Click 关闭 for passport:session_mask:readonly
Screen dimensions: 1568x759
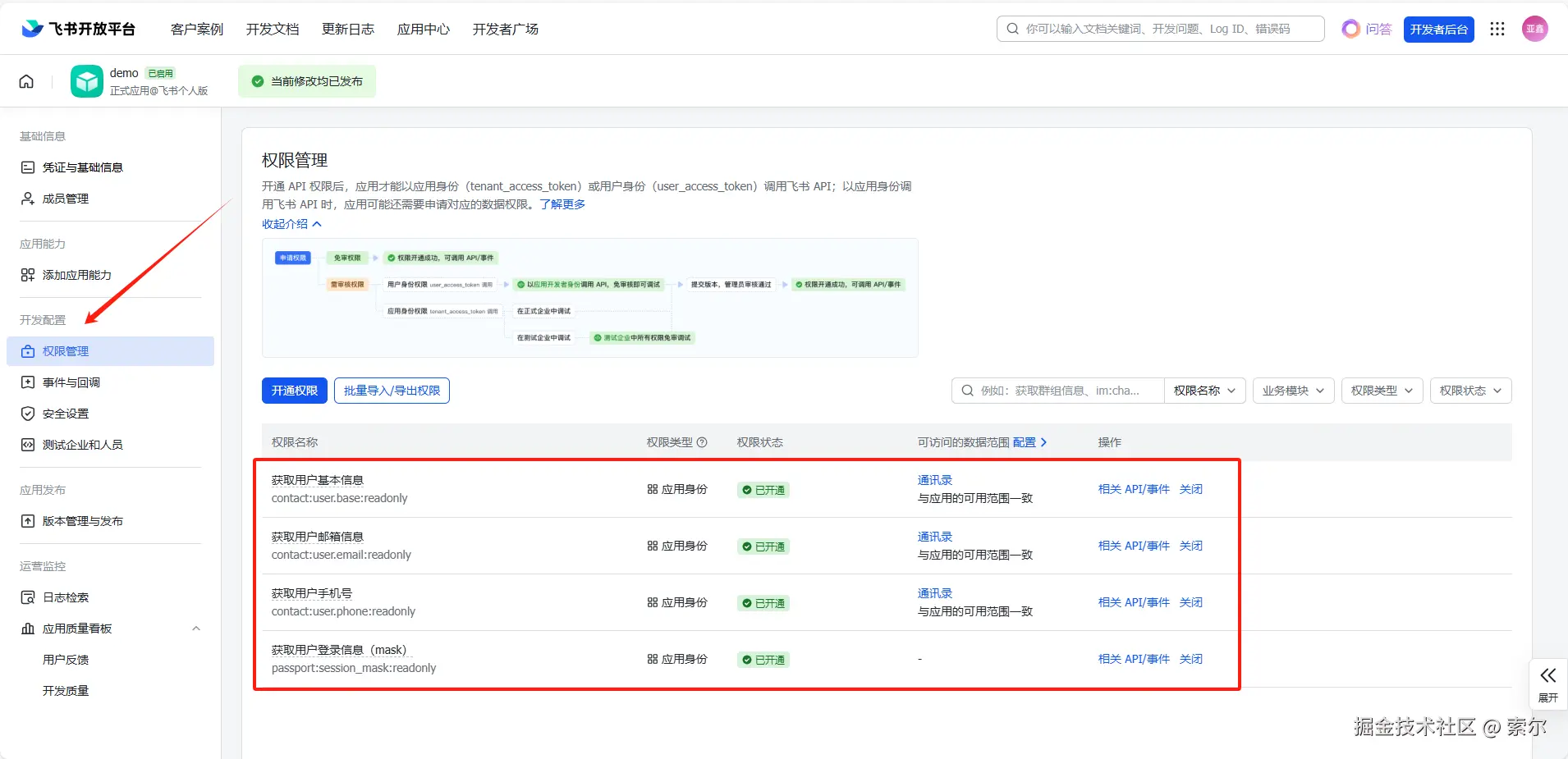(x=1191, y=659)
